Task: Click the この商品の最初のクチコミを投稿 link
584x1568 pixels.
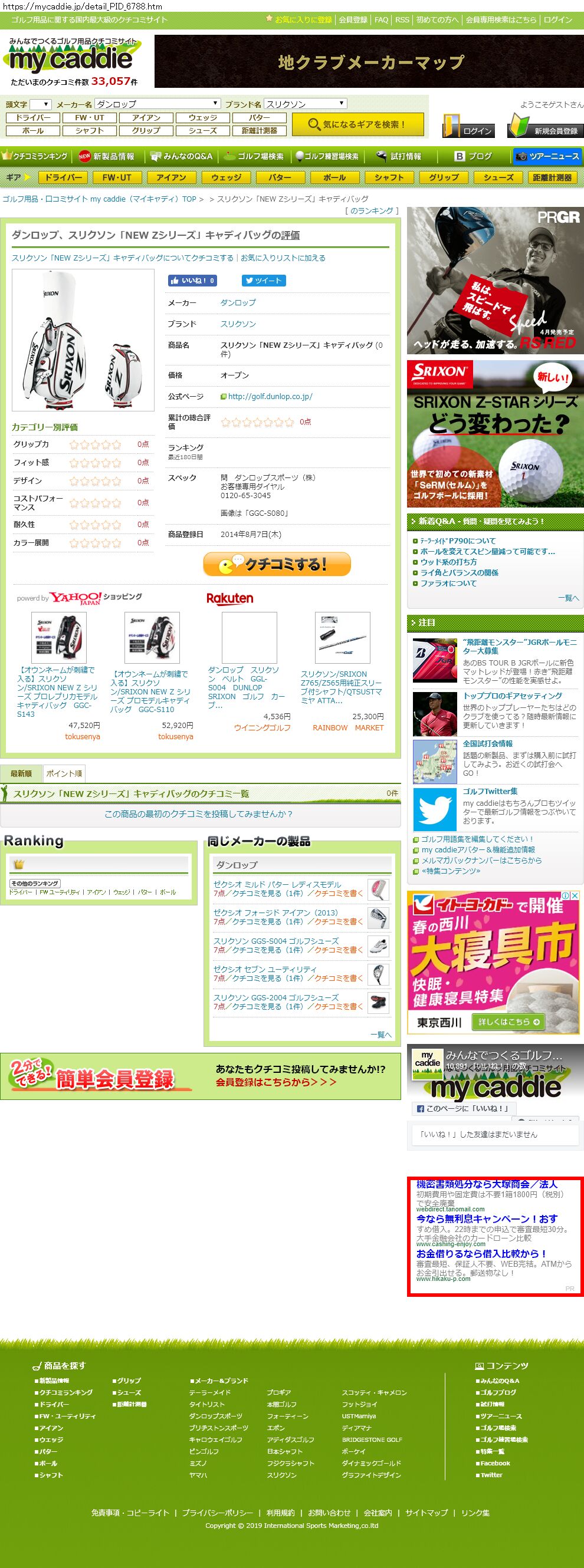Action: (x=199, y=813)
